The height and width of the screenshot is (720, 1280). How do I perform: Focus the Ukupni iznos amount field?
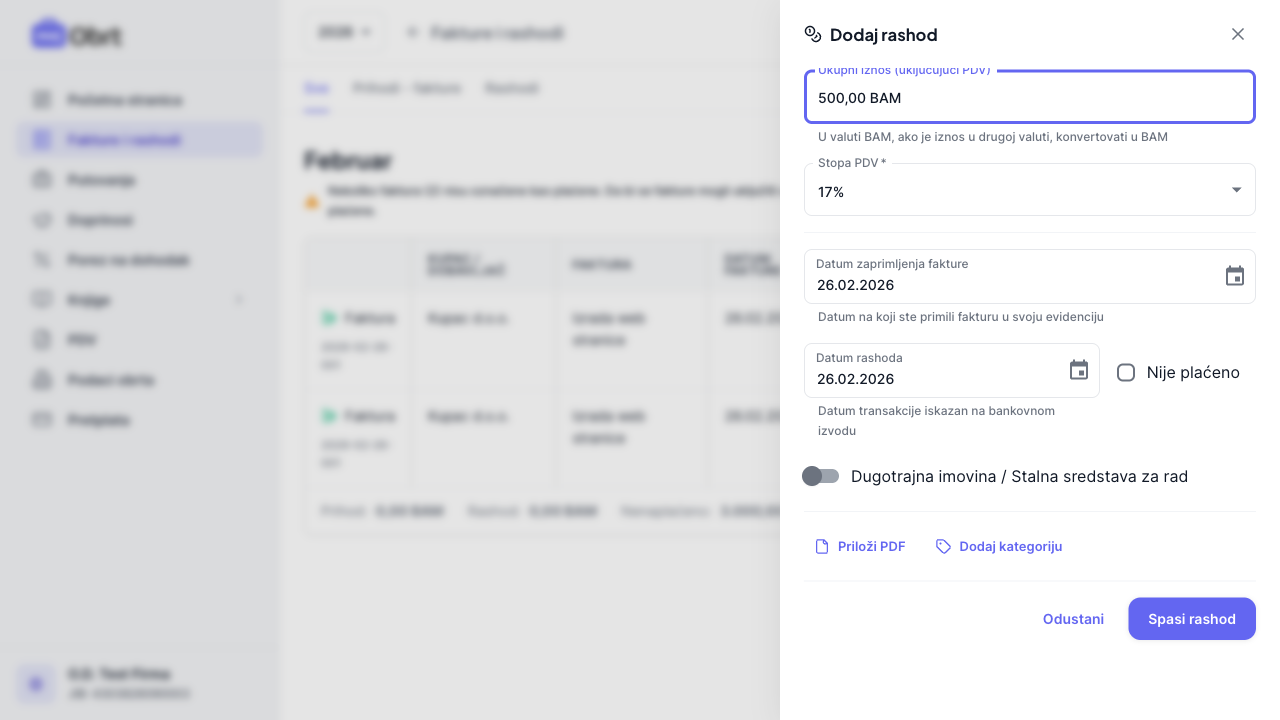coord(1029,98)
